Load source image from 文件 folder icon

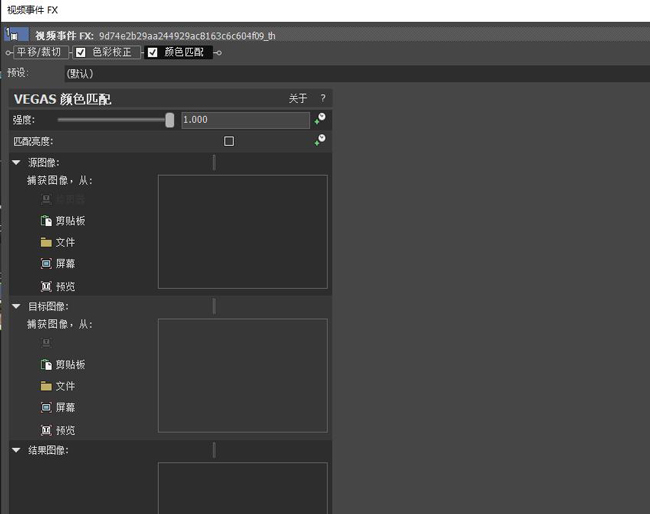[46, 242]
